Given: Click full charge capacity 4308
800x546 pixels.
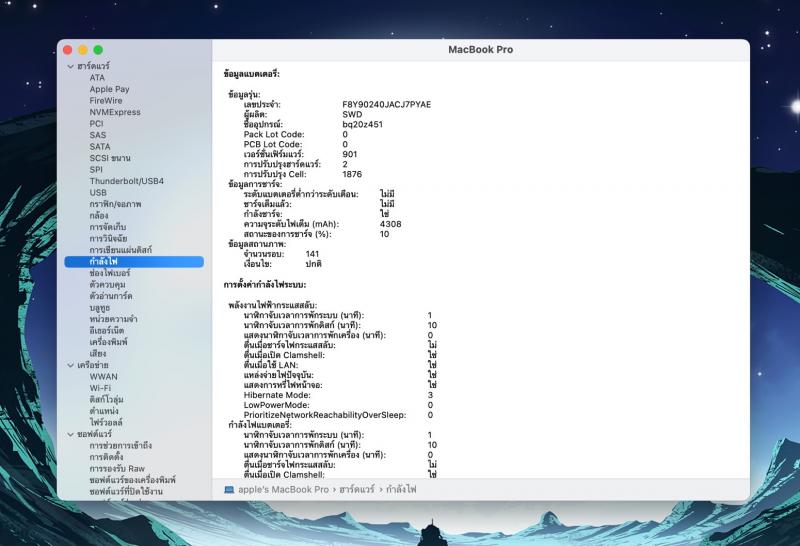Looking at the screenshot, I should coord(390,224).
